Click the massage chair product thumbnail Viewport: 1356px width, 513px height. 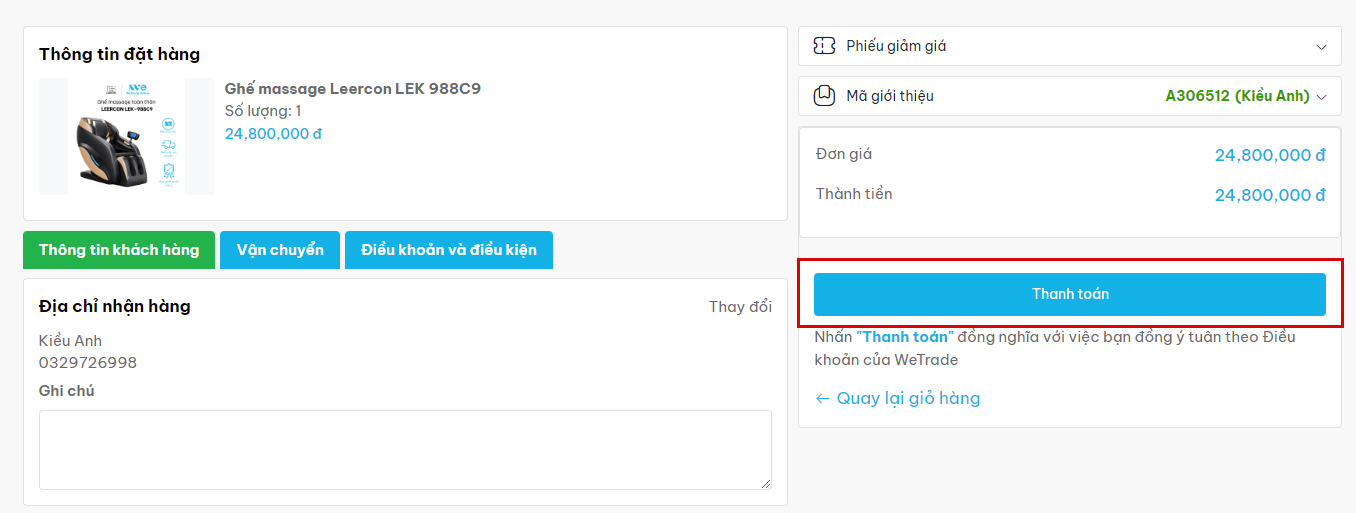[x=127, y=137]
